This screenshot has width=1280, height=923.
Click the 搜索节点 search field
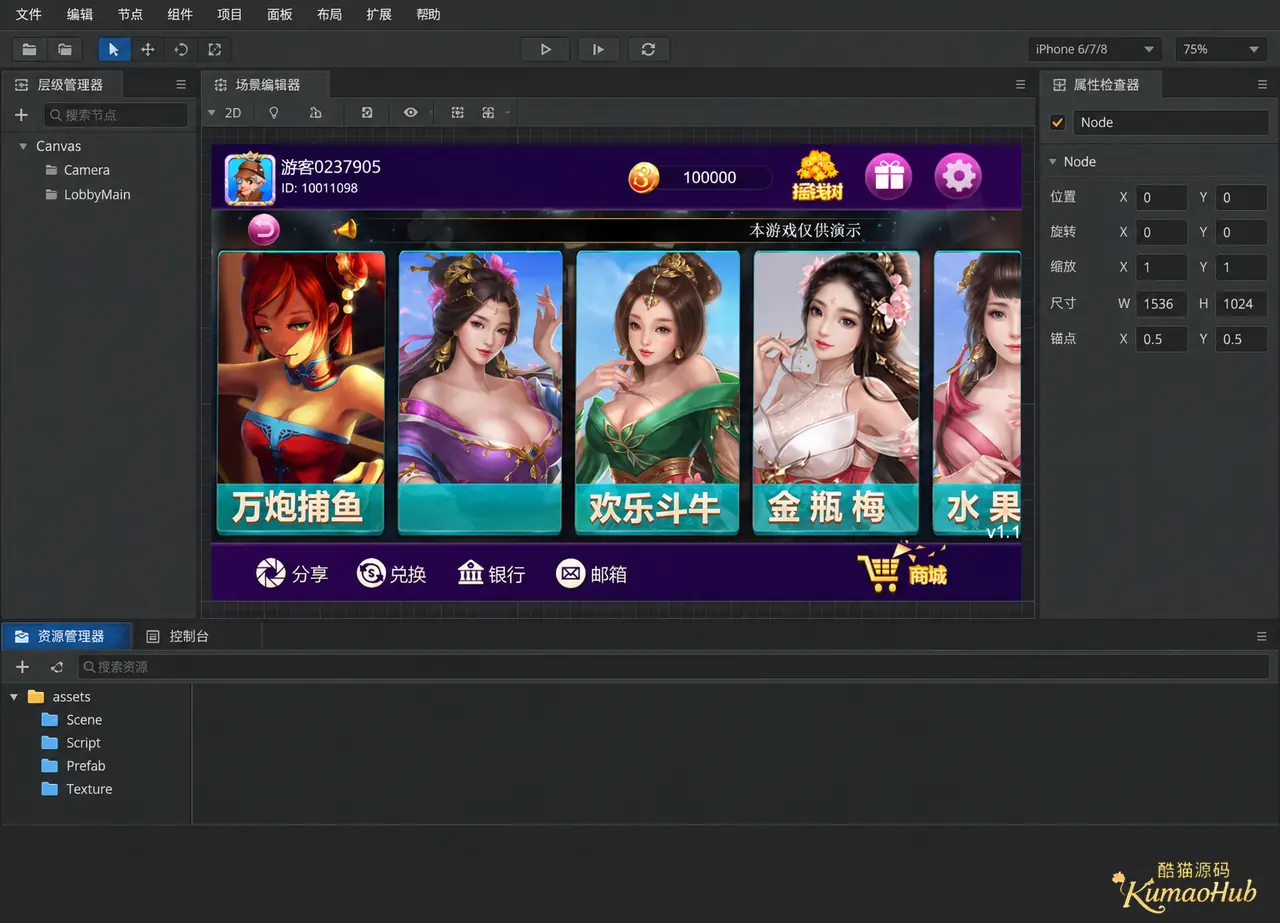tap(116, 115)
